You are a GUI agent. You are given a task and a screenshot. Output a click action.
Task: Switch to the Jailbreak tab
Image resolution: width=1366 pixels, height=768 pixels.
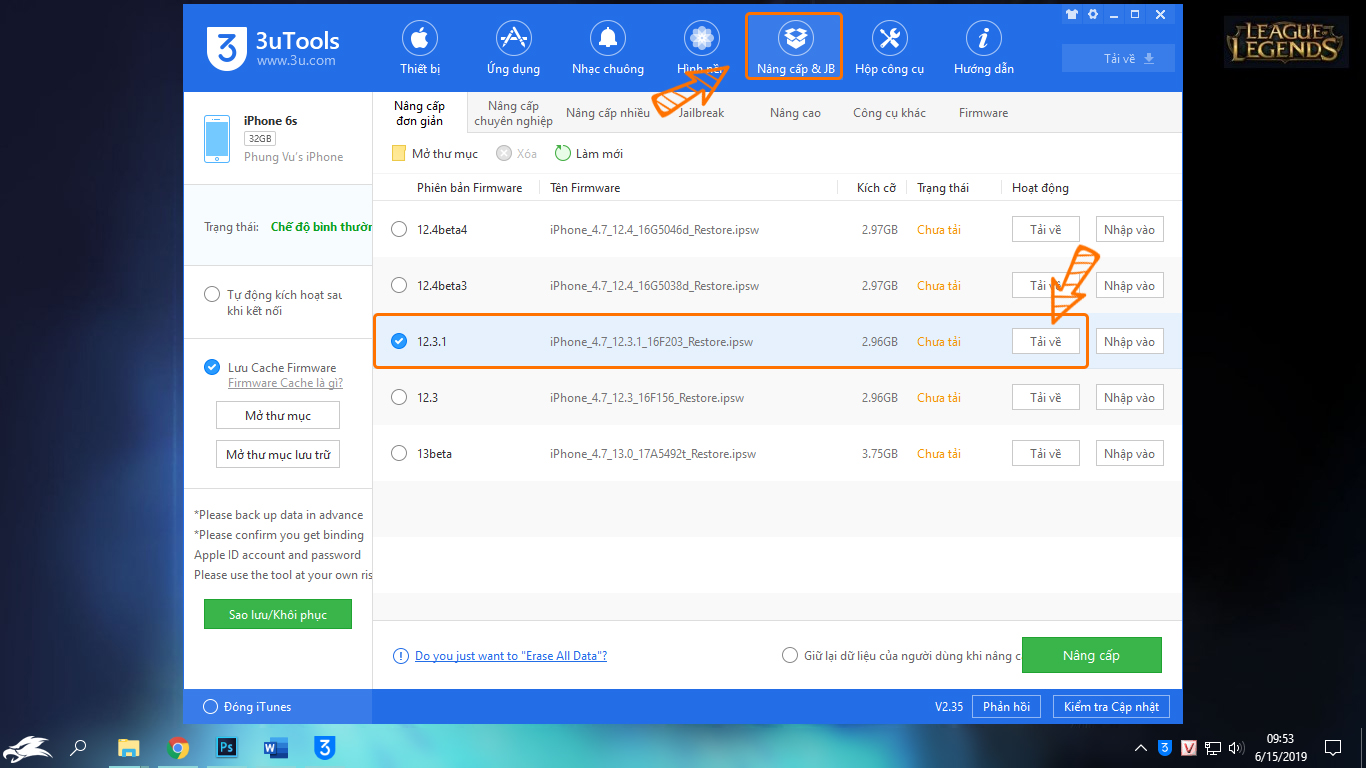coord(701,113)
